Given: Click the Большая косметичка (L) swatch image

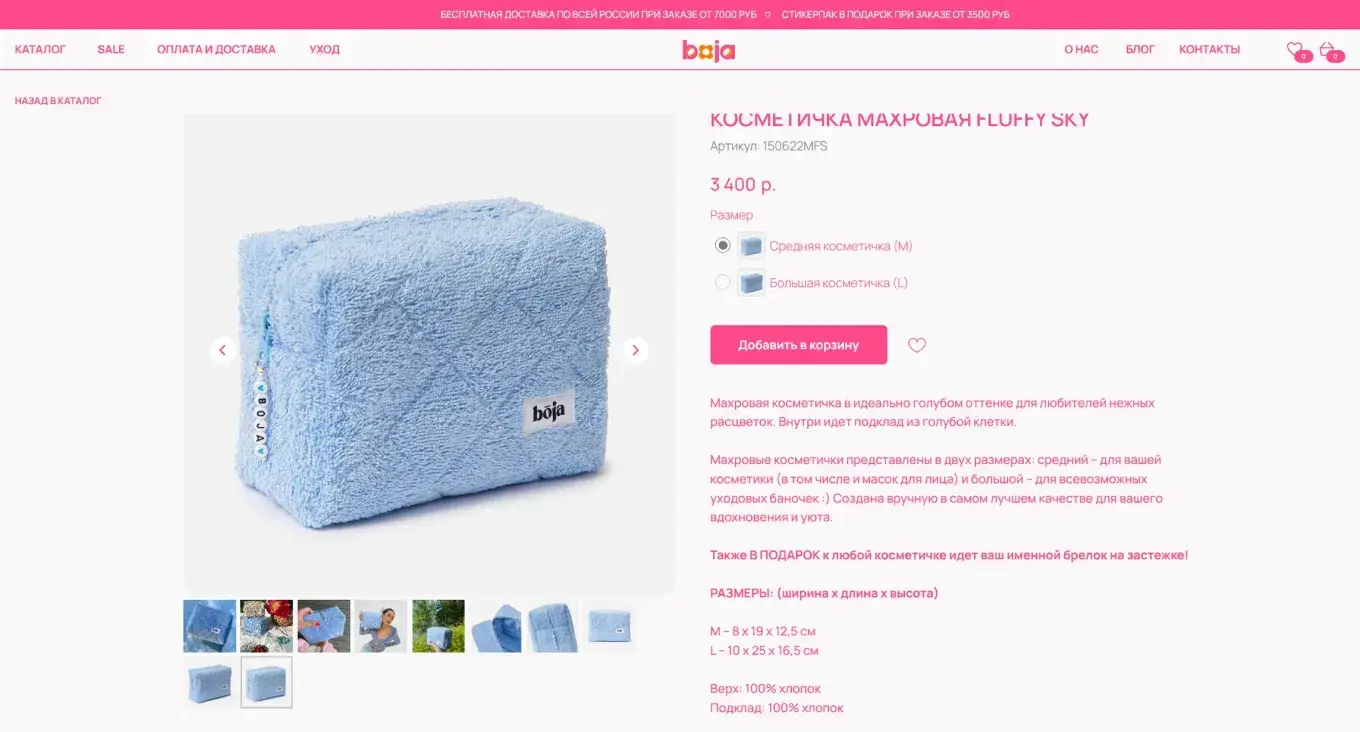Looking at the screenshot, I should tap(751, 282).
